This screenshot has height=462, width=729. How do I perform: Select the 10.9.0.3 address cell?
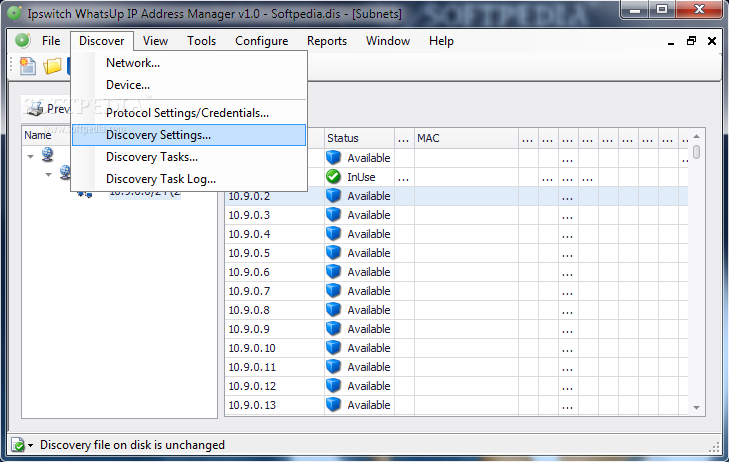click(x=274, y=215)
